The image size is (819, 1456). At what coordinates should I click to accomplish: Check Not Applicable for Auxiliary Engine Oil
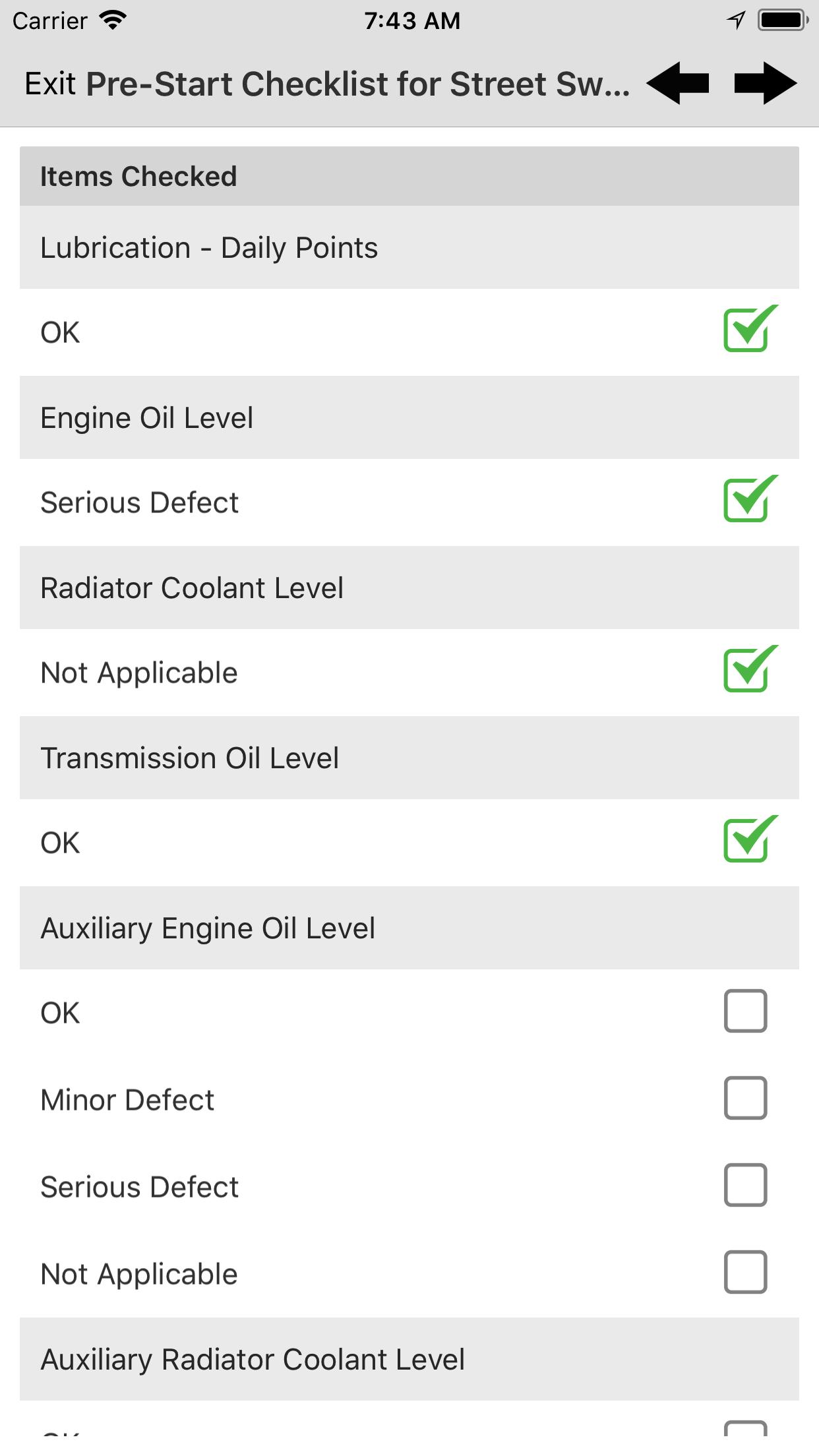pos(745,1272)
